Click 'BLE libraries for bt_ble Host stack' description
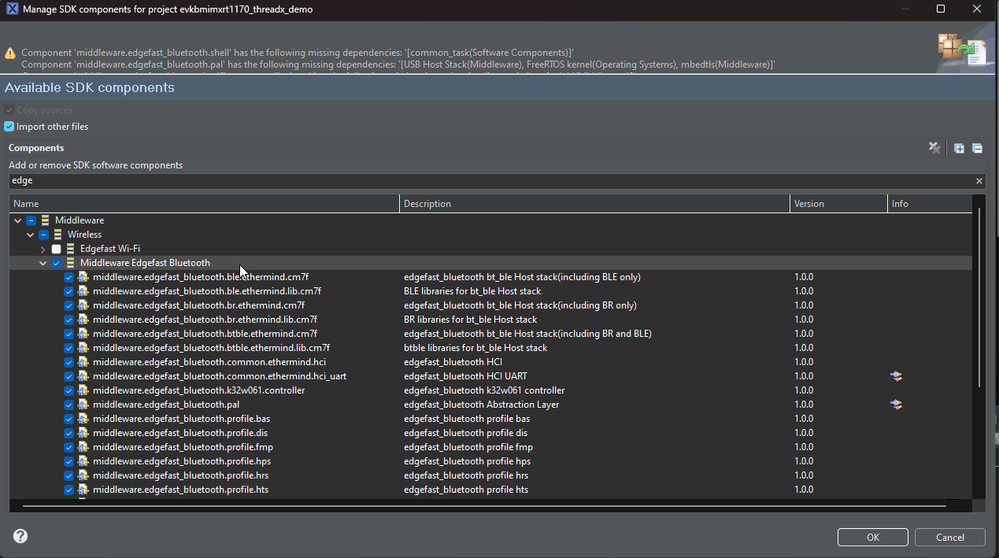The height and width of the screenshot is (558, 999). pyautogui.click(x=472, y=291)
